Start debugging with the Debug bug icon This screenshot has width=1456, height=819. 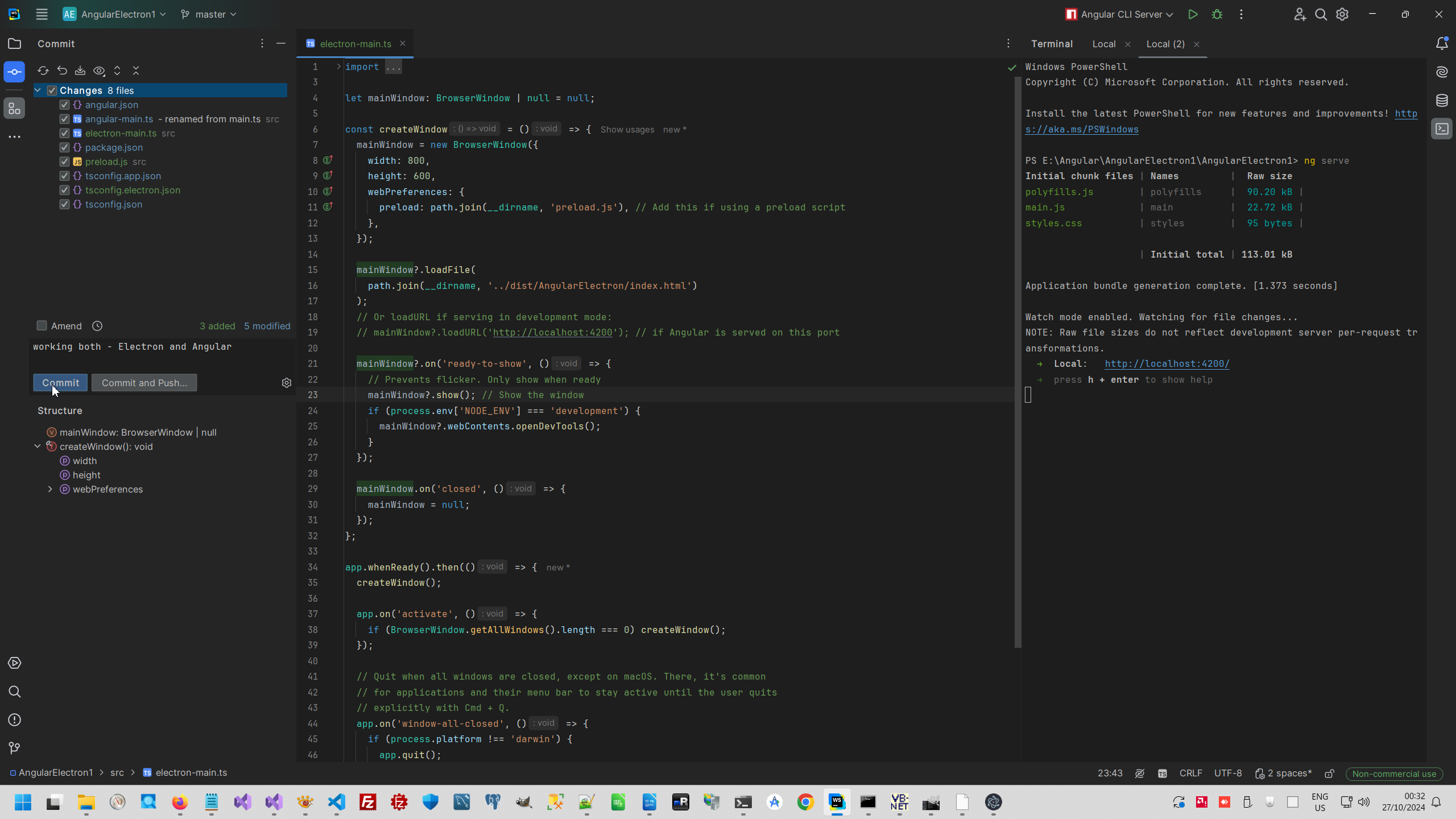tap(1217, 14)
